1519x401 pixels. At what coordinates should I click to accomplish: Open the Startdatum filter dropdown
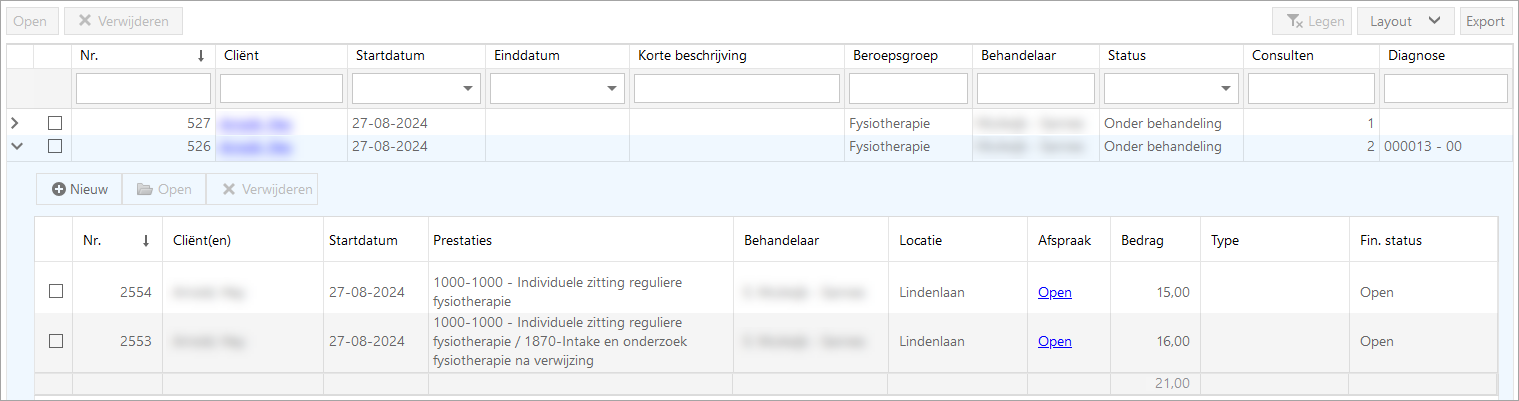point(468,89)
